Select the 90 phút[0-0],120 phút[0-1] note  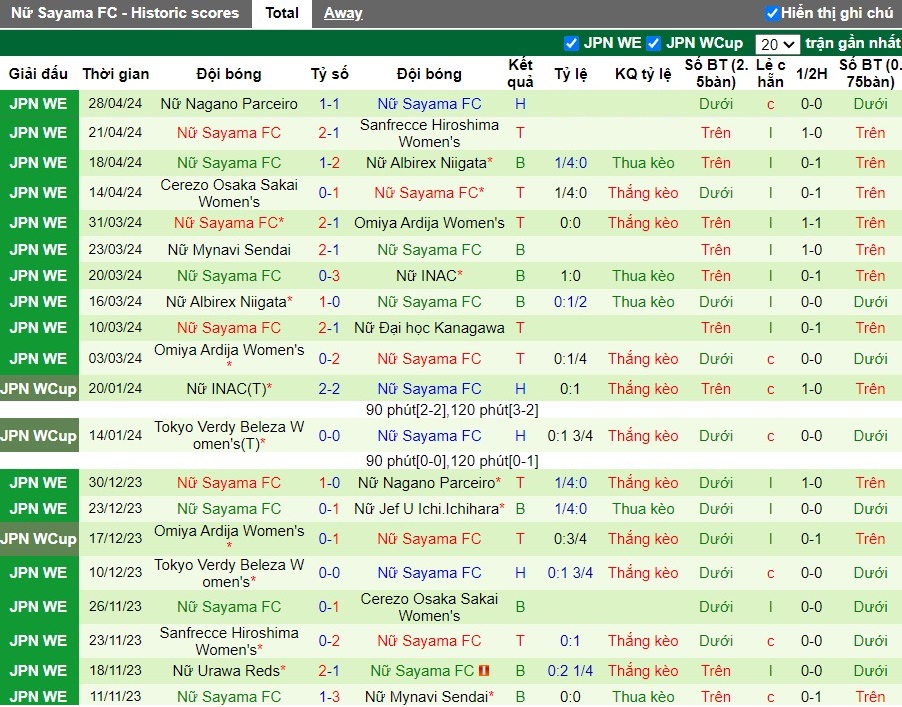tap(452, 461)
